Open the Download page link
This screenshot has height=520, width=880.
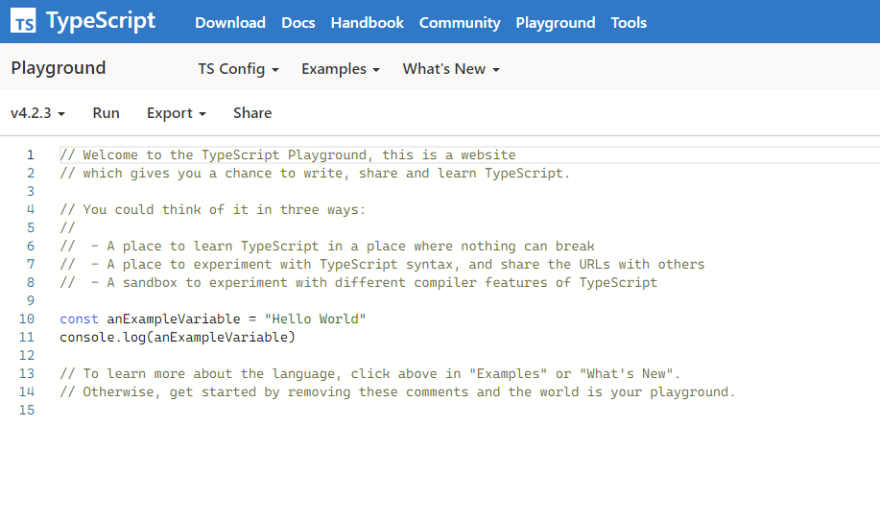pyautogui.click(x=230, y=22)
